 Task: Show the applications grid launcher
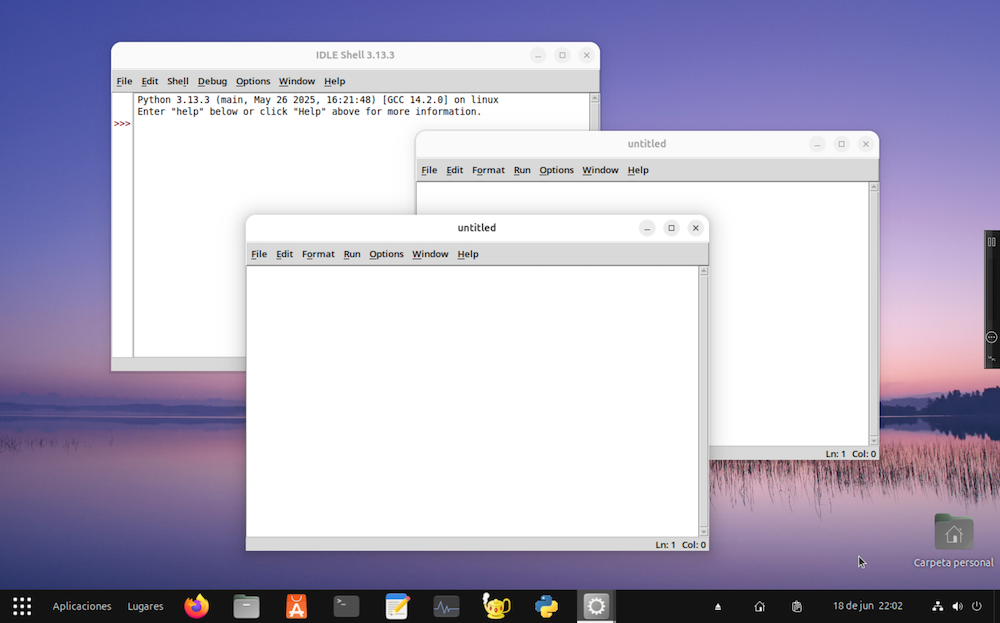tap(22, 606)
